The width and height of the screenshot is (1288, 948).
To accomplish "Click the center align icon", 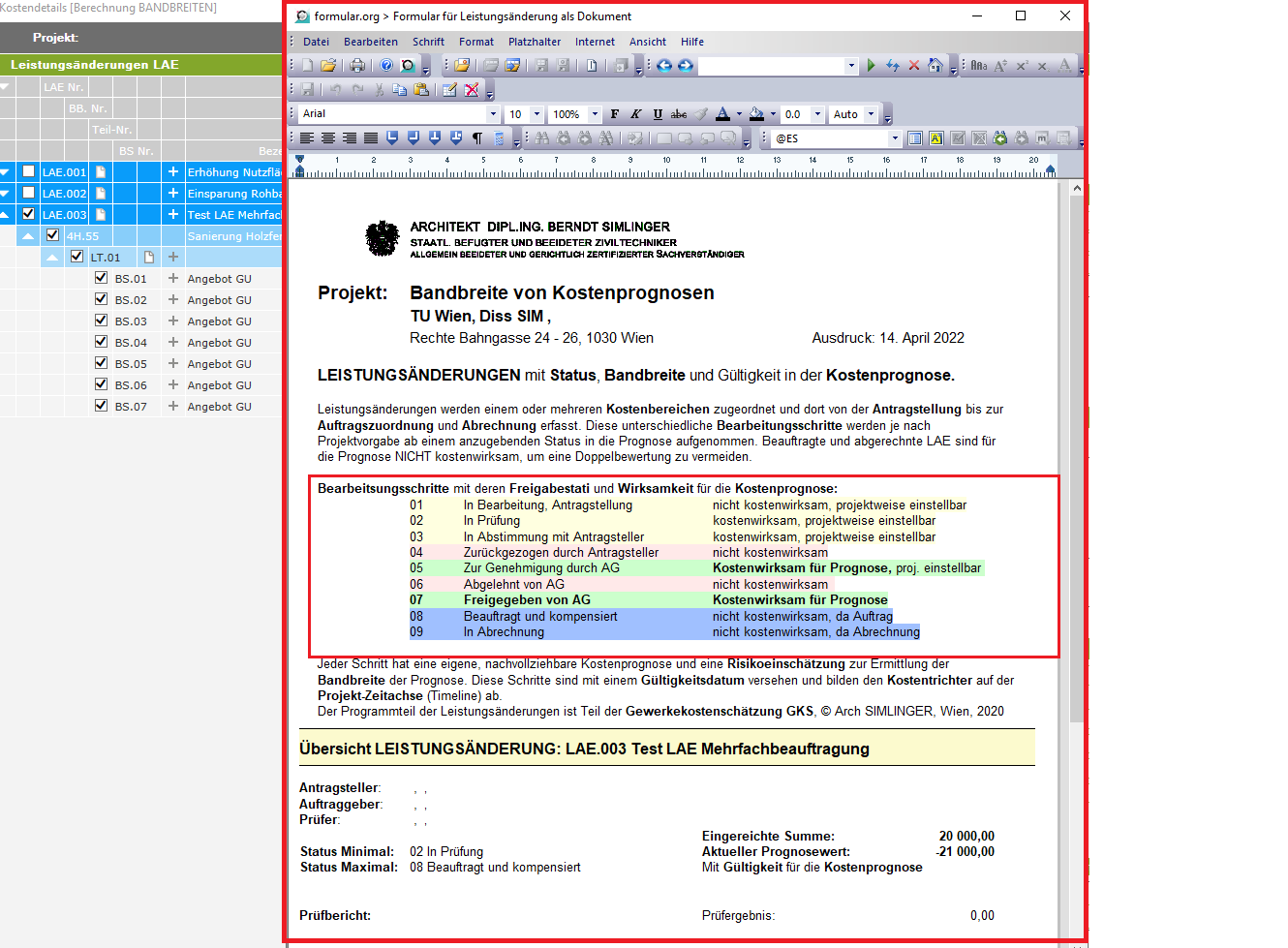I will (x=328, y=138).
